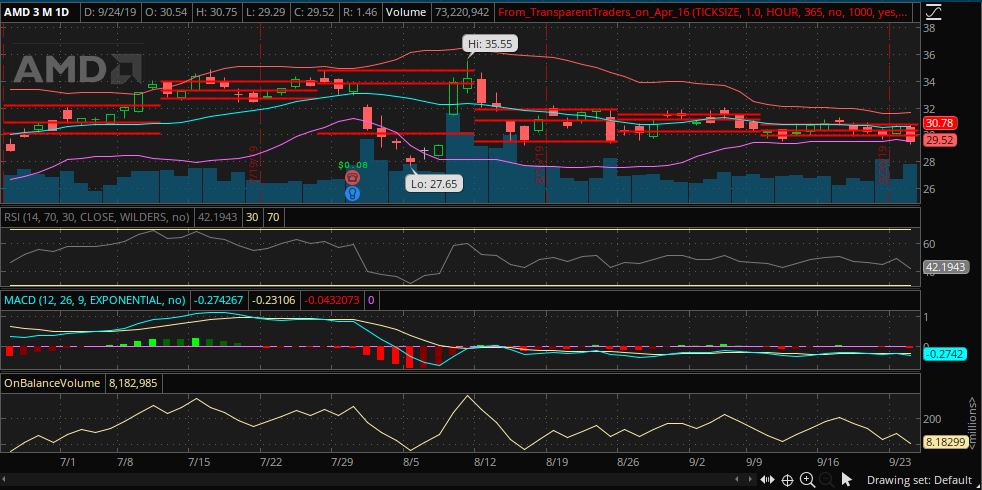This screenshot has width=982, height=490.
Task: Click the L: 29.29 low value
Action: 266,12
